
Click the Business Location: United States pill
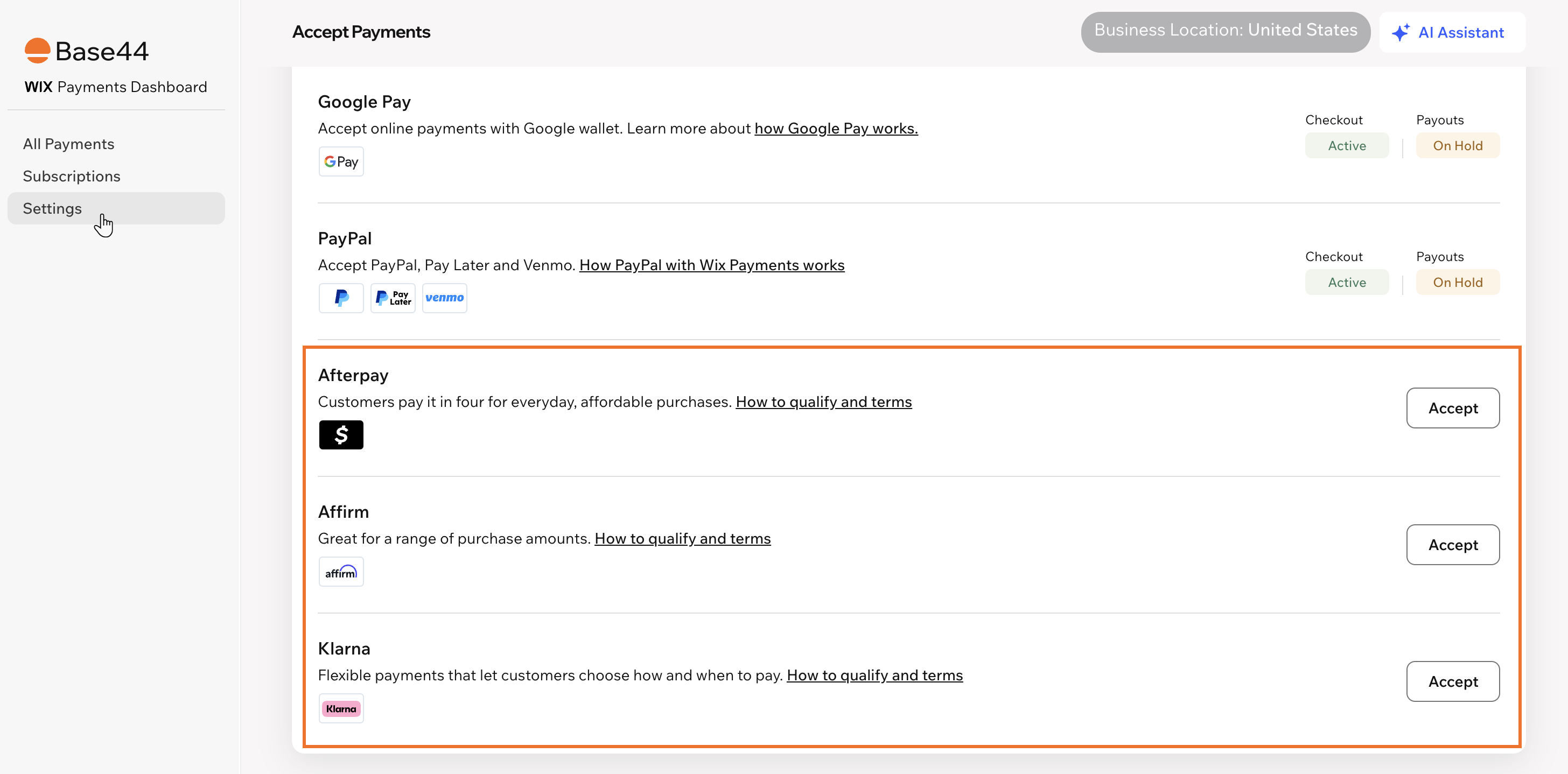click(x=1226, y=32)
